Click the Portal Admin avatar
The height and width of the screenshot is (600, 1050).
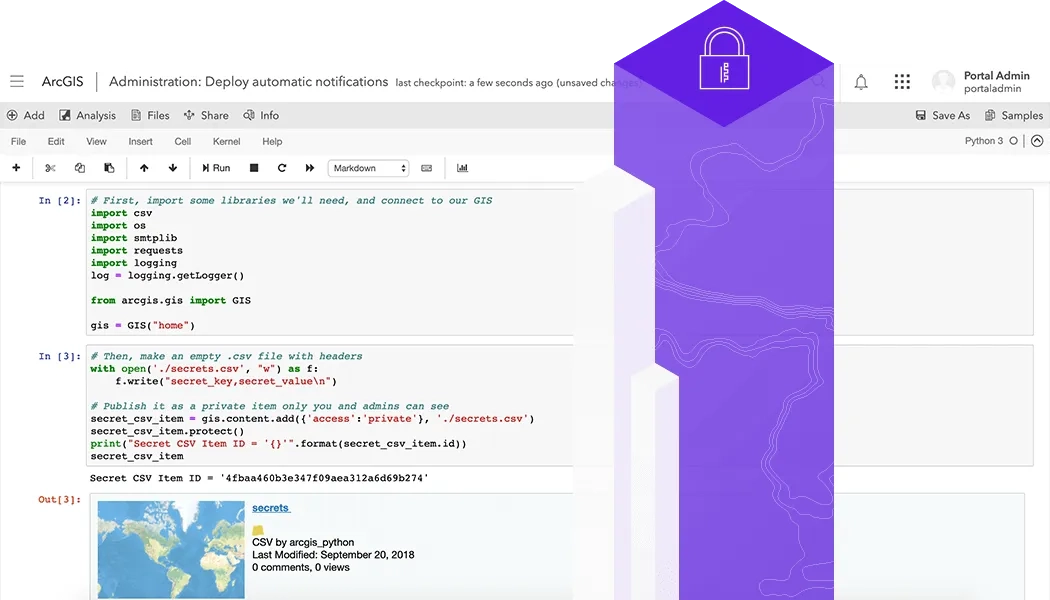pos(944,82)
